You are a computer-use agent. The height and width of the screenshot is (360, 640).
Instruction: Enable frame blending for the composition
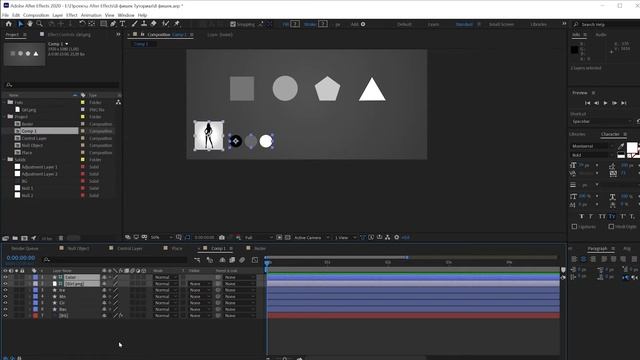[x=232, y=260]
